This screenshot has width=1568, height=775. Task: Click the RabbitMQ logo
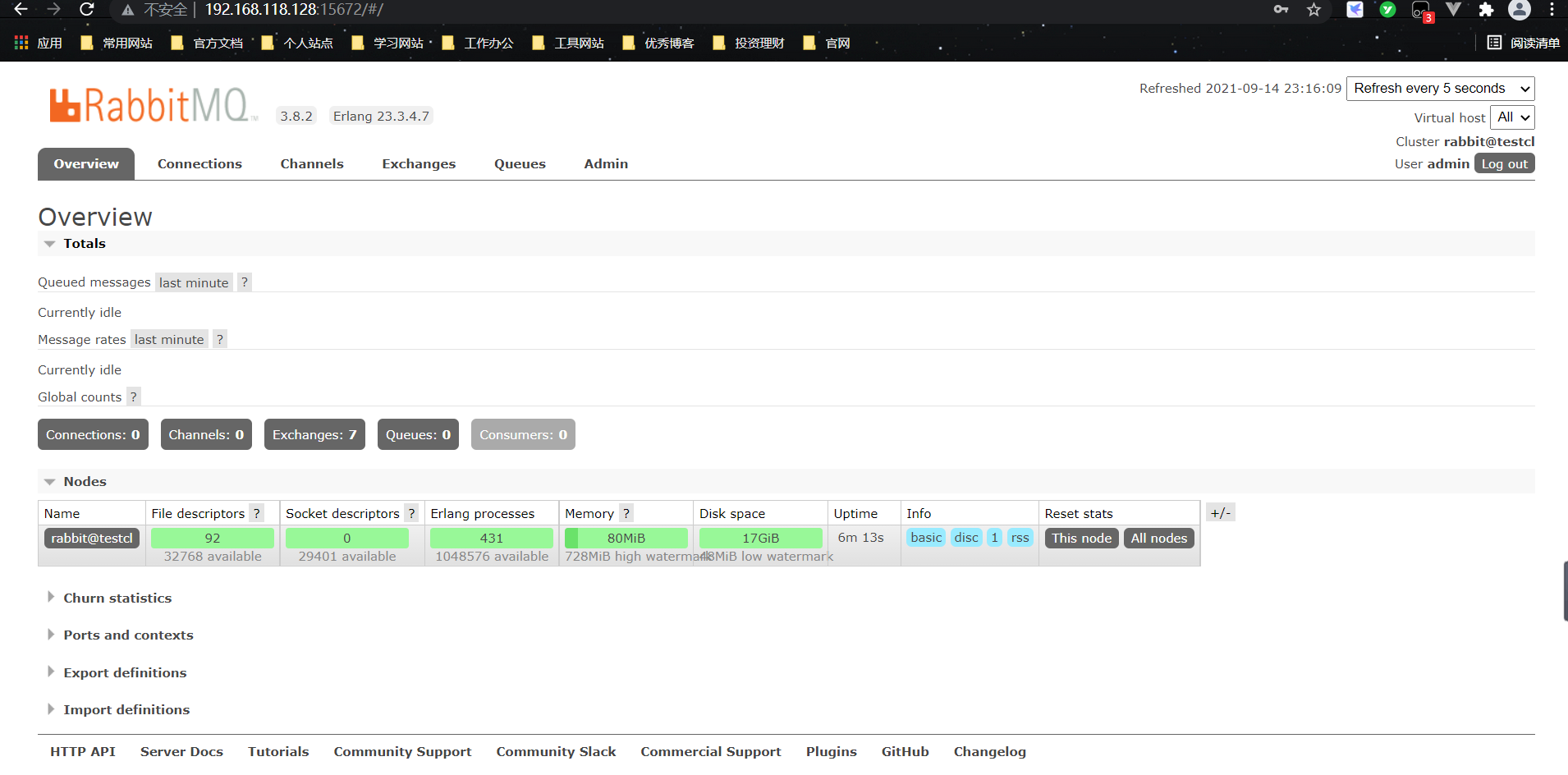click(x=153, y=105)
